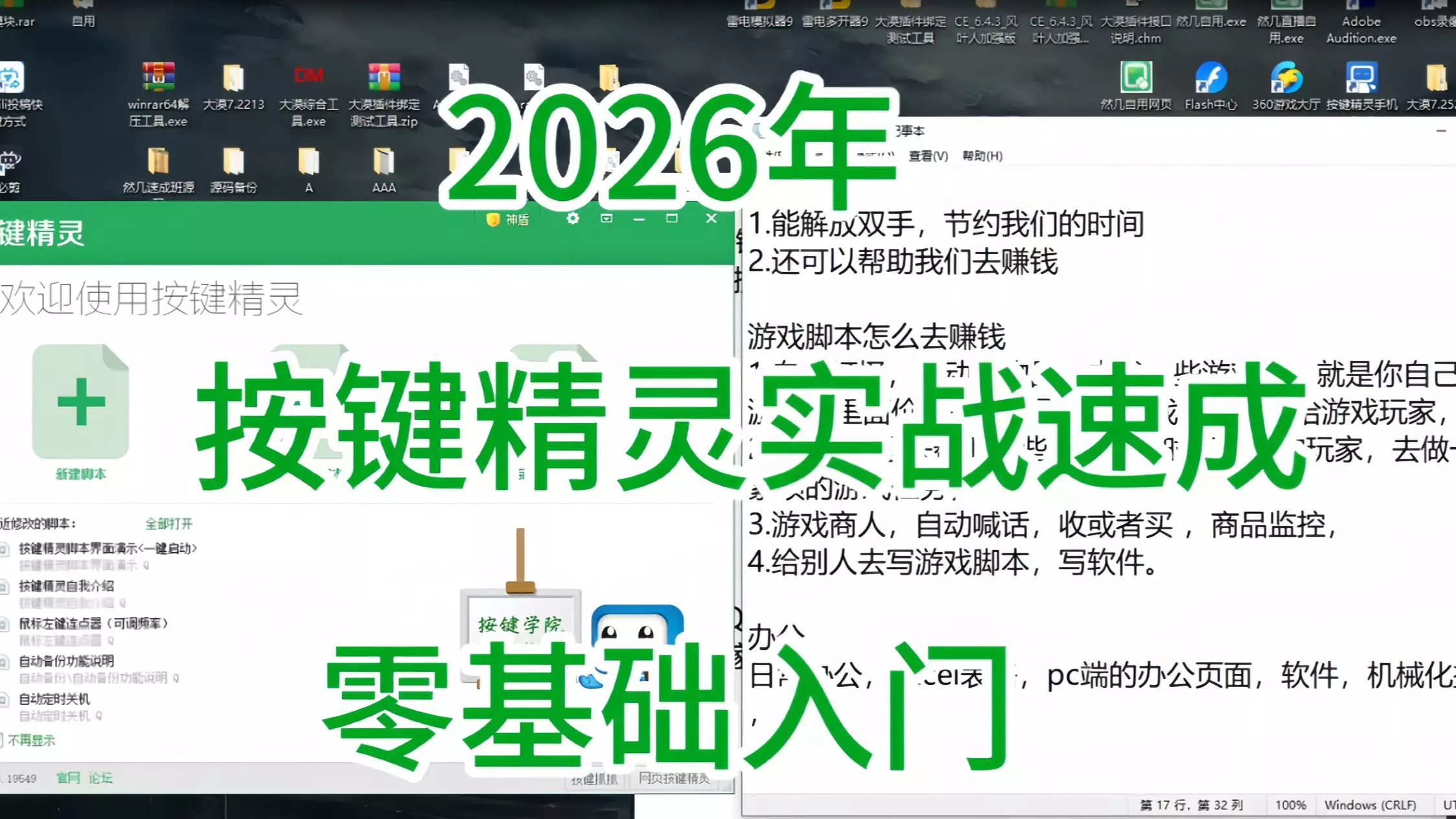Open the 查看(V) menu in Notepad
1456x819 pixels.
pos(928,156)
